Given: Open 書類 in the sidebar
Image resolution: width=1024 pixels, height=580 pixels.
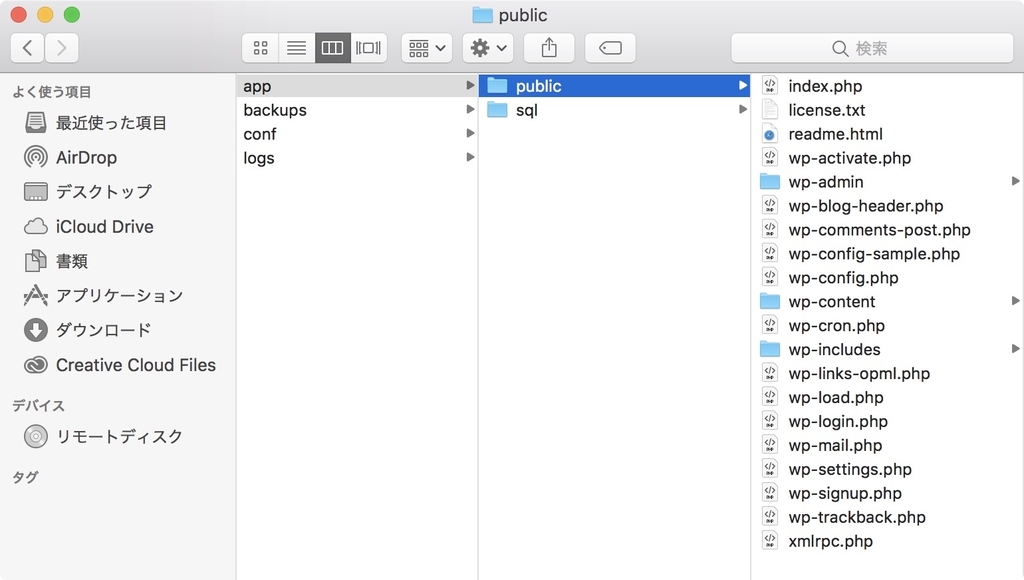Looking at the screenshot, I should point(56,261).
